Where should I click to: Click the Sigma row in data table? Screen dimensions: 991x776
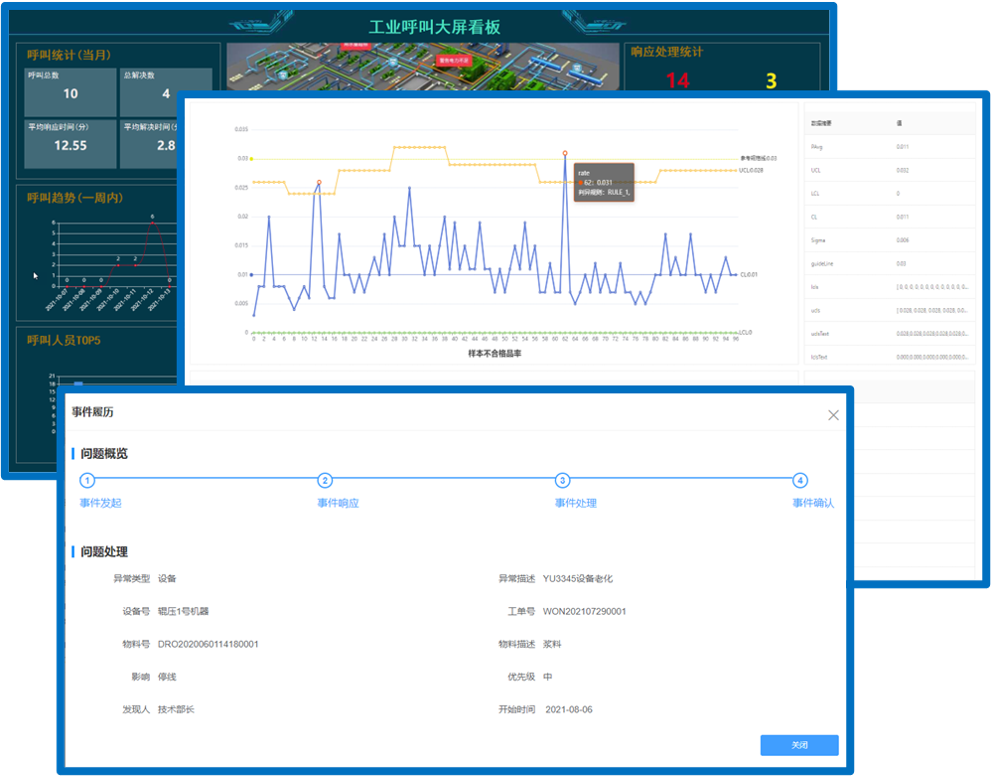tap(888, 240)
